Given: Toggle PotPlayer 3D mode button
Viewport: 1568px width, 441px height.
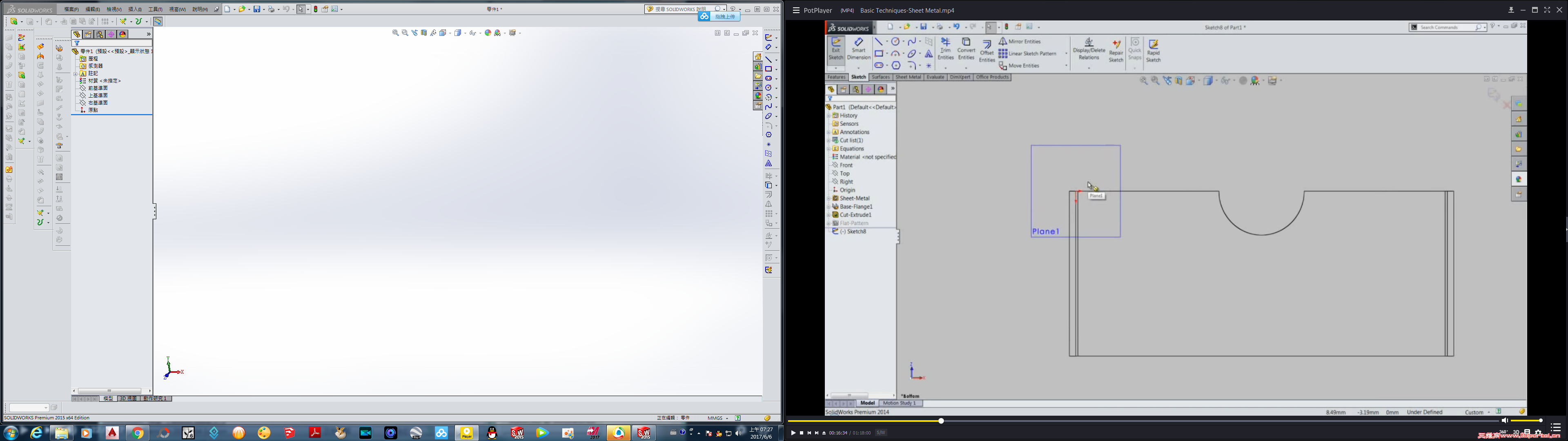Looking at the screenshot, I should point(1516,432).
